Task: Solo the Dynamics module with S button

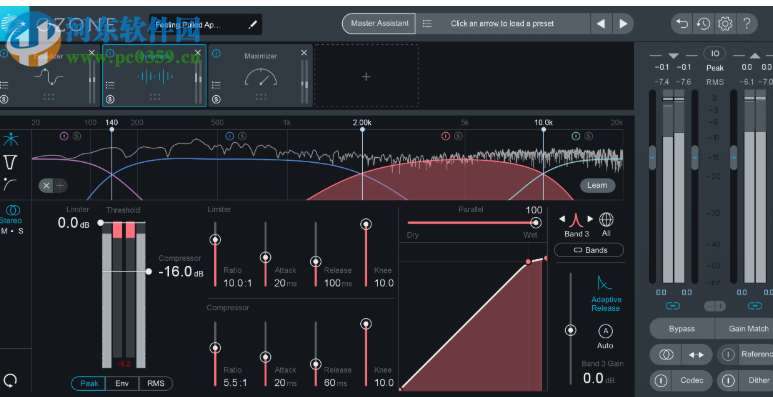Action: (x=110, y=99)
